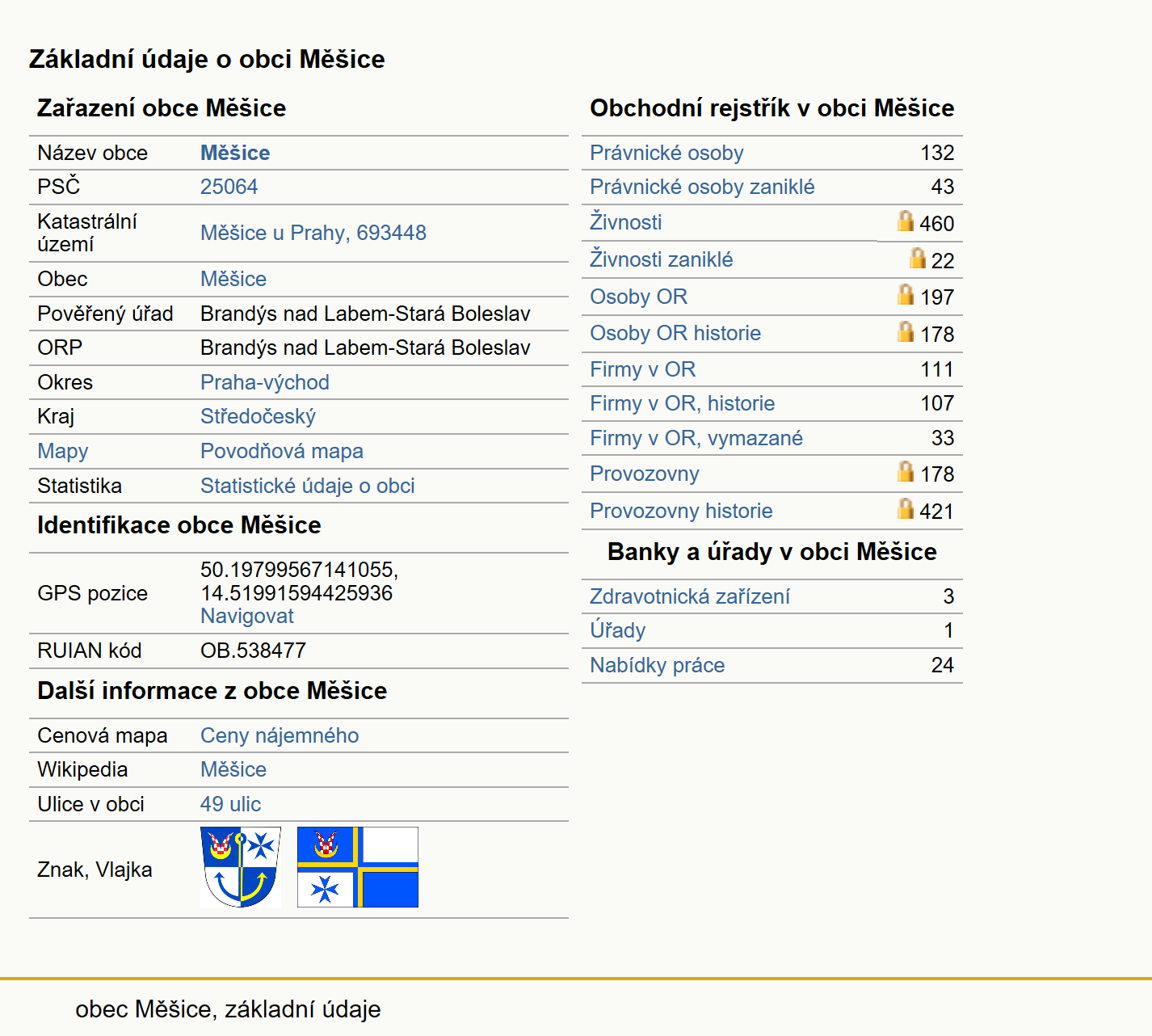Image resolution: width=1152 pixels, height=1036 pixels.
Task: Click the lock icon beside Živnosti count
Action: pyautogui.click(x=906, y=221)
